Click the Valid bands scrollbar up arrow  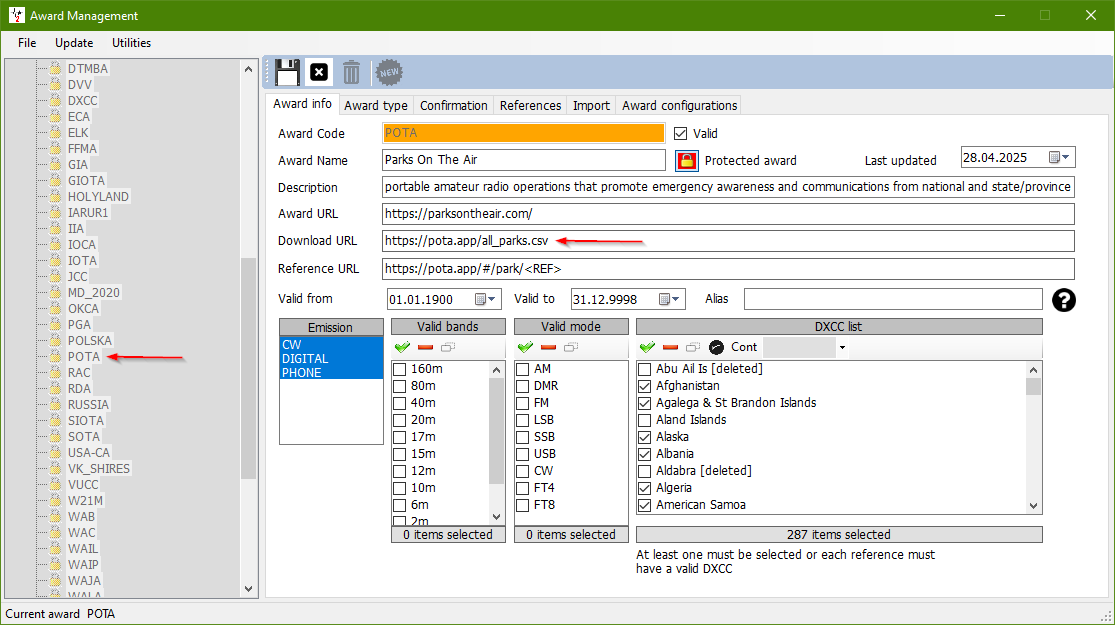click(496, 370)
